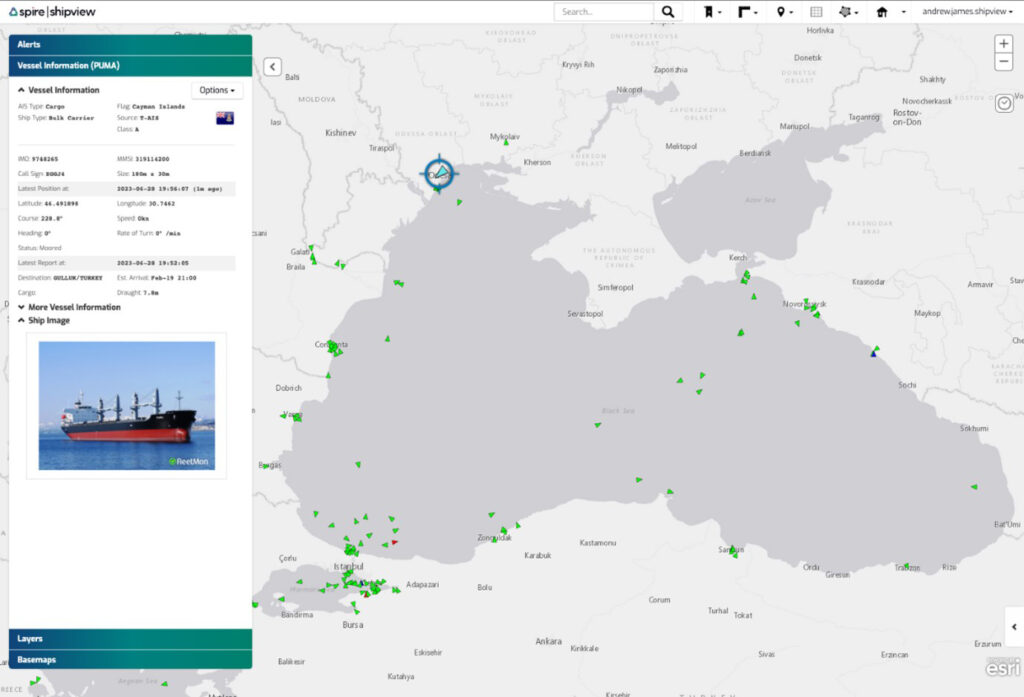Open the Alerts section

(128, 44)
